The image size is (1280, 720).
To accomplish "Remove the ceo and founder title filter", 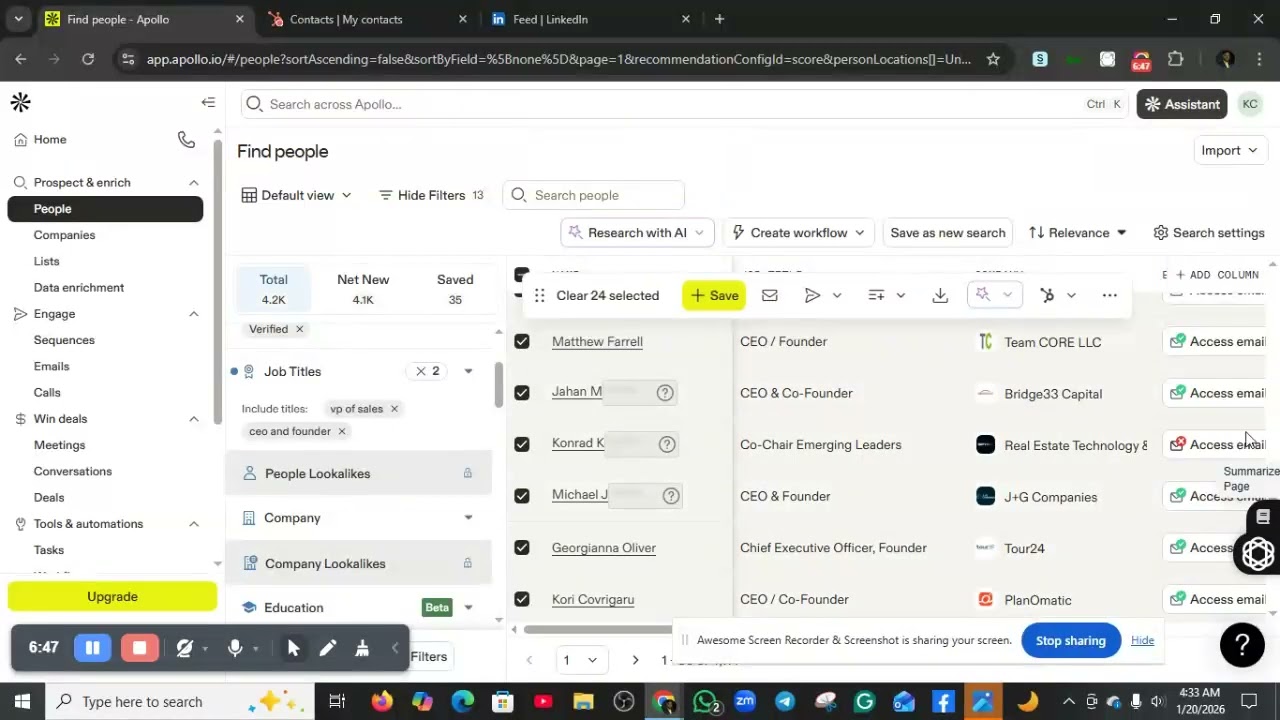I will coord(341,431).
